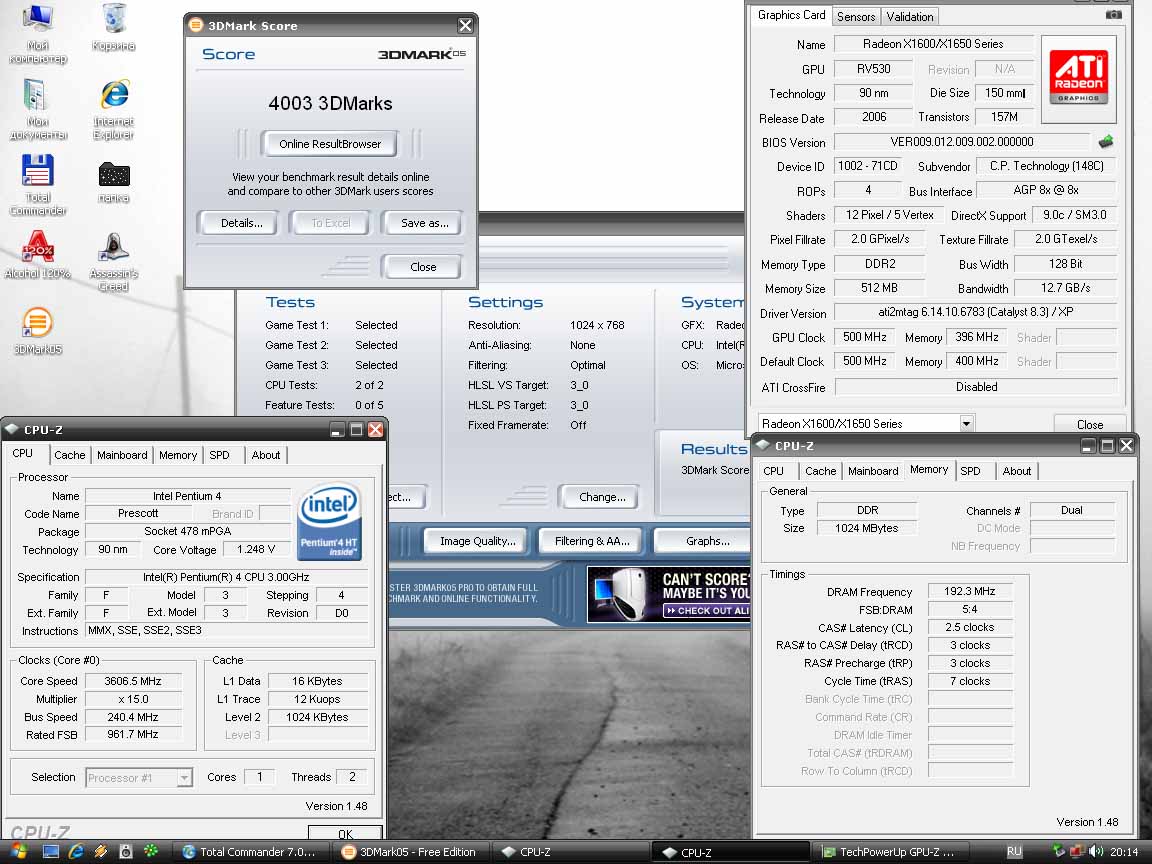The width and height of the screenshot is (1152, 864).
Task: Switch to 3DMark05 - Free Edition in the taskbar
Action: click(410, 852)
